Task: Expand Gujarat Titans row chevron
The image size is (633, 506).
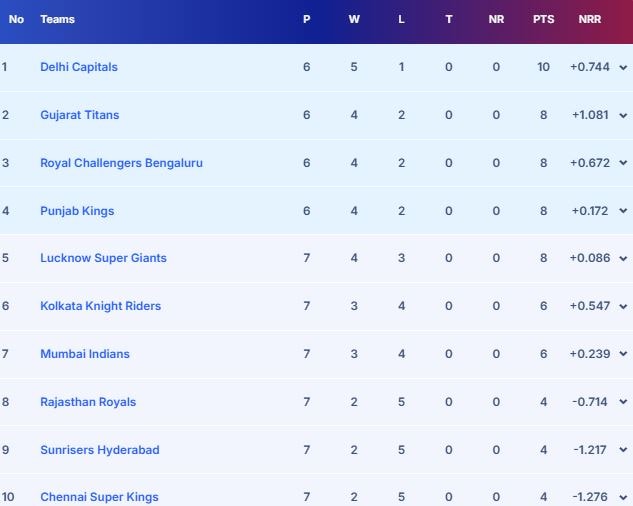Action: pyautogui.click(x=623, y=115)
